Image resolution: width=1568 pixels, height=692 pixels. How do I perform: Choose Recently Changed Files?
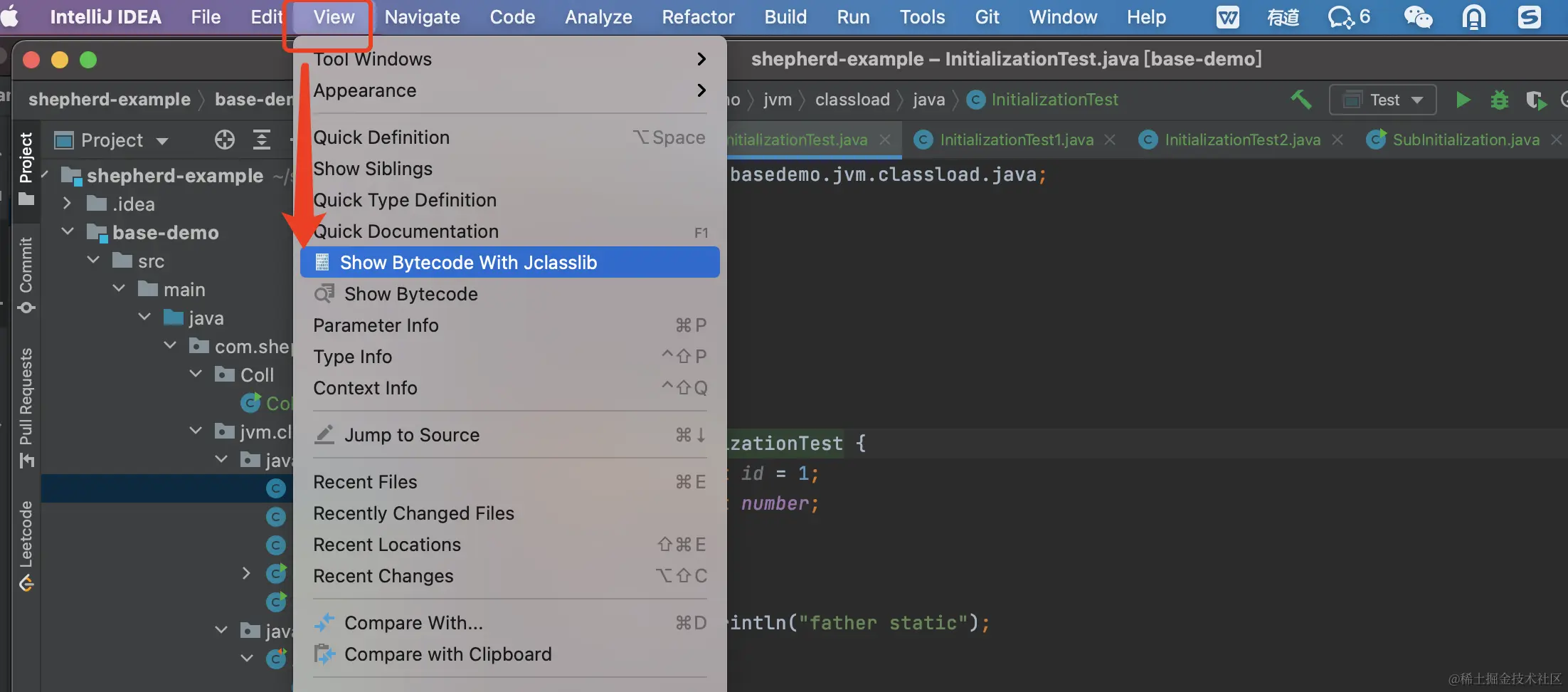[509, 513]
